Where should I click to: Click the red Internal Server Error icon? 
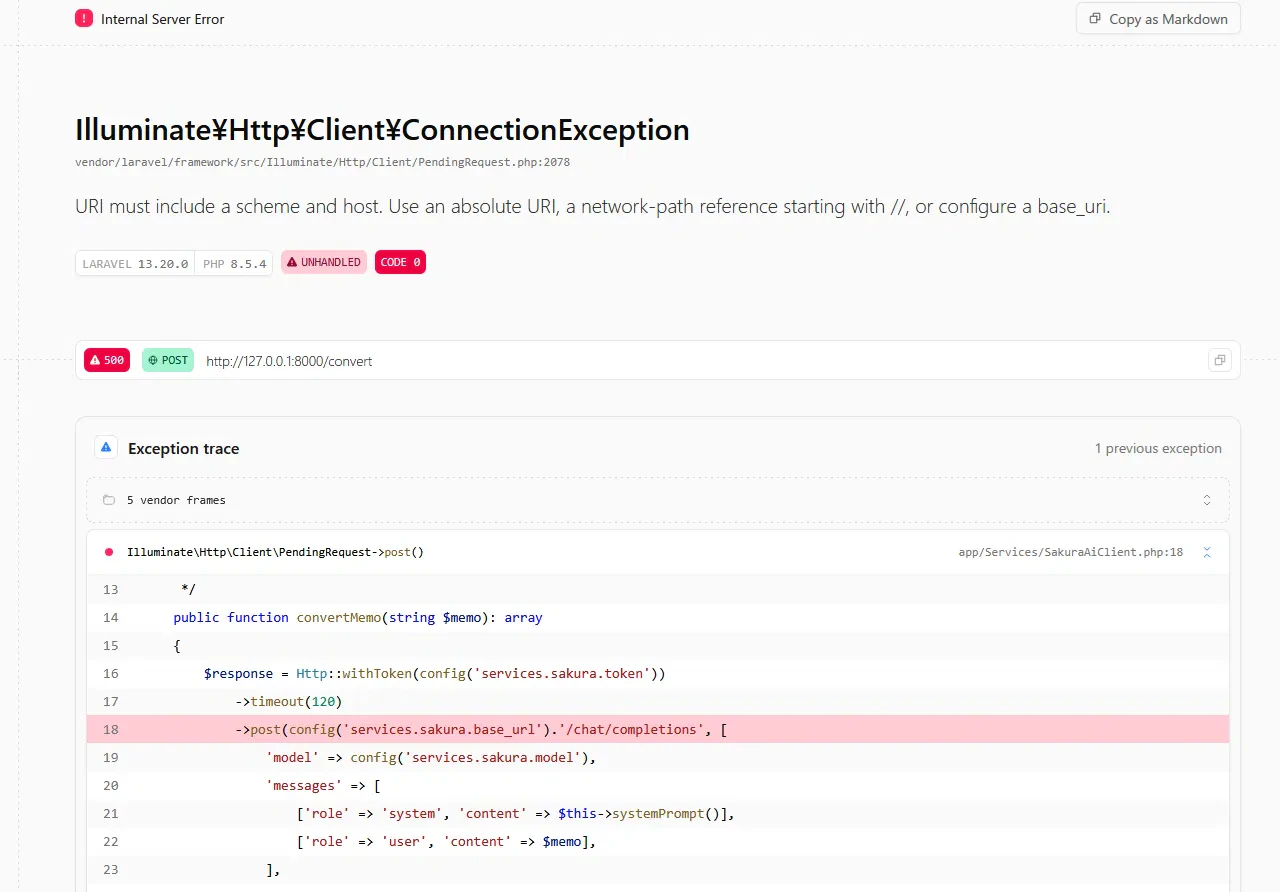click(84, 18)
